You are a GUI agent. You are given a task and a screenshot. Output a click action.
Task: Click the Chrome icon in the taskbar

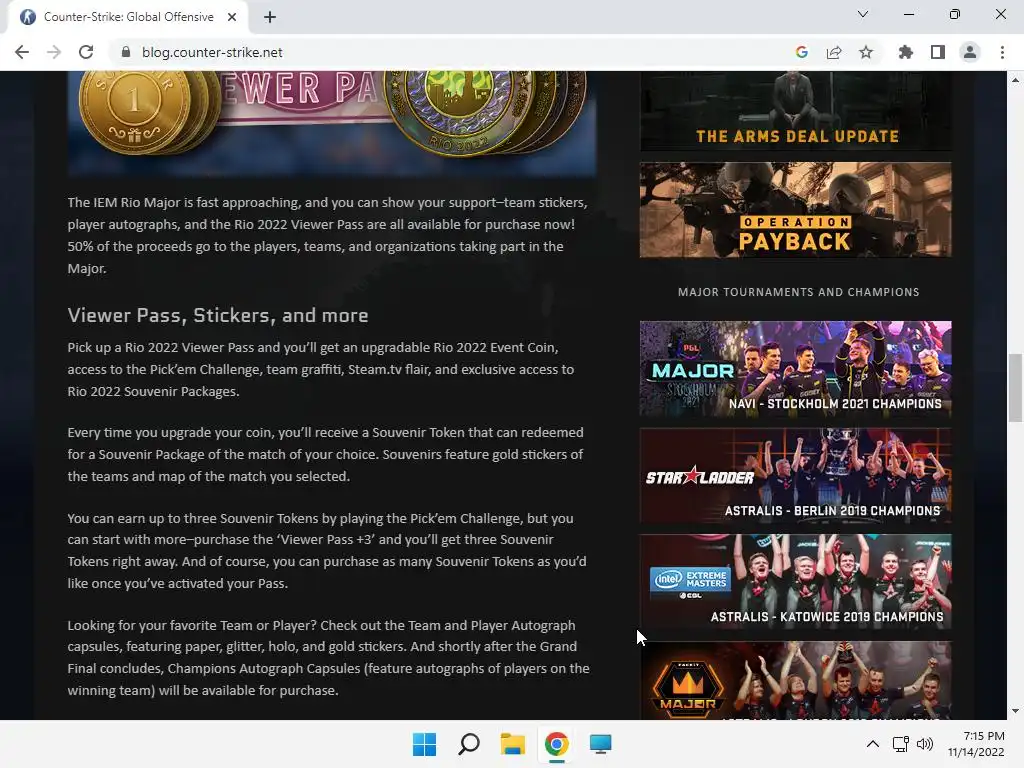pos(556,744)
